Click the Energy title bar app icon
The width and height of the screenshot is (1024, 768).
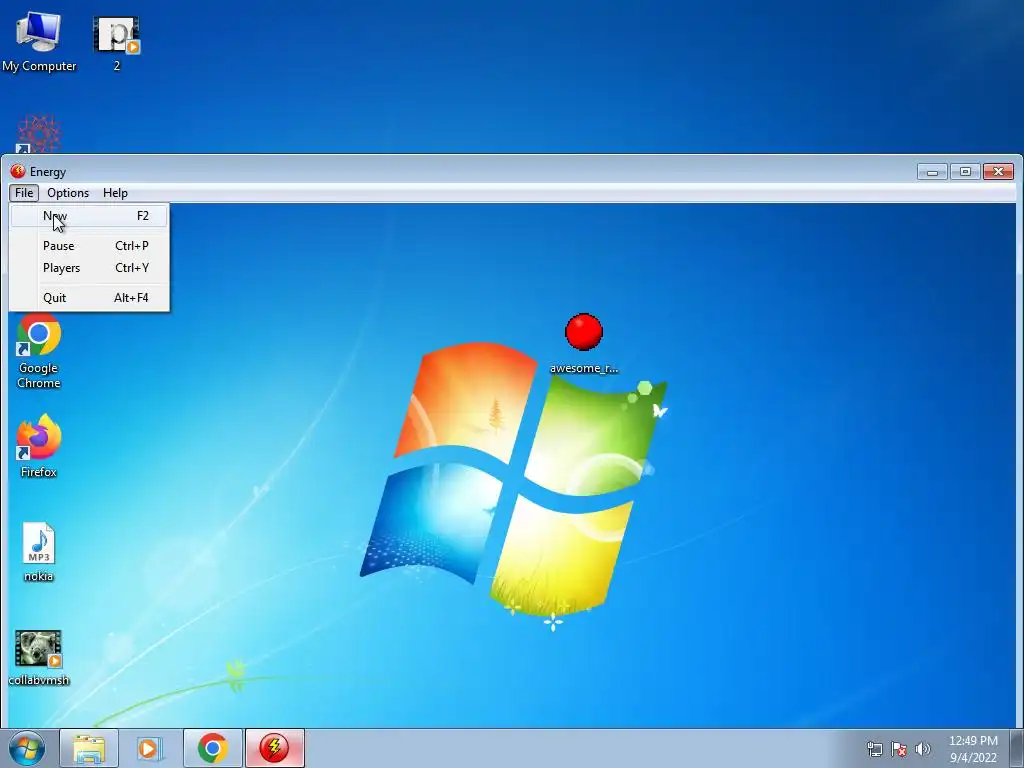pos(18,172)
